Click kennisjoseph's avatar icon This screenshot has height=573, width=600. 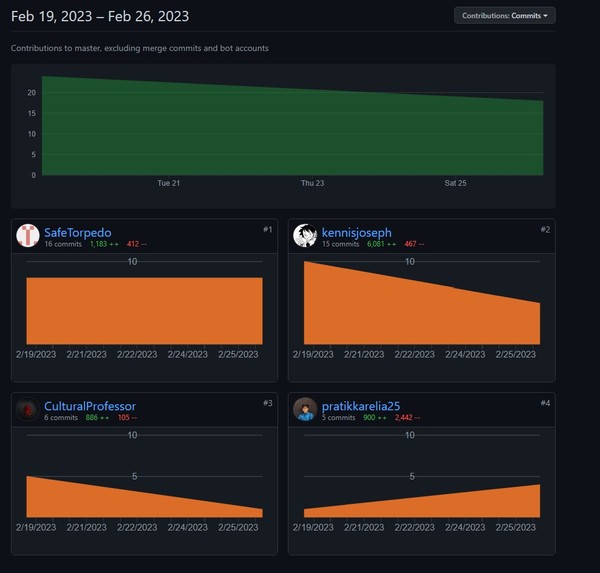tap(305, 235)
